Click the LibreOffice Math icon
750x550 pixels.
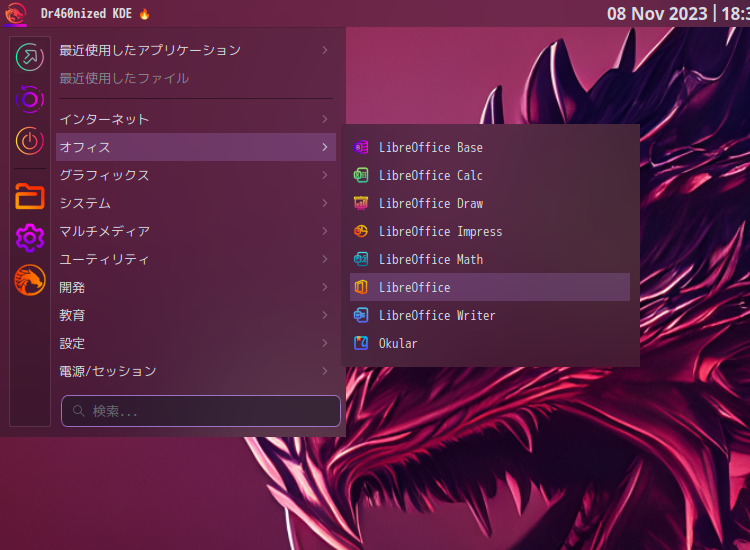361,259
